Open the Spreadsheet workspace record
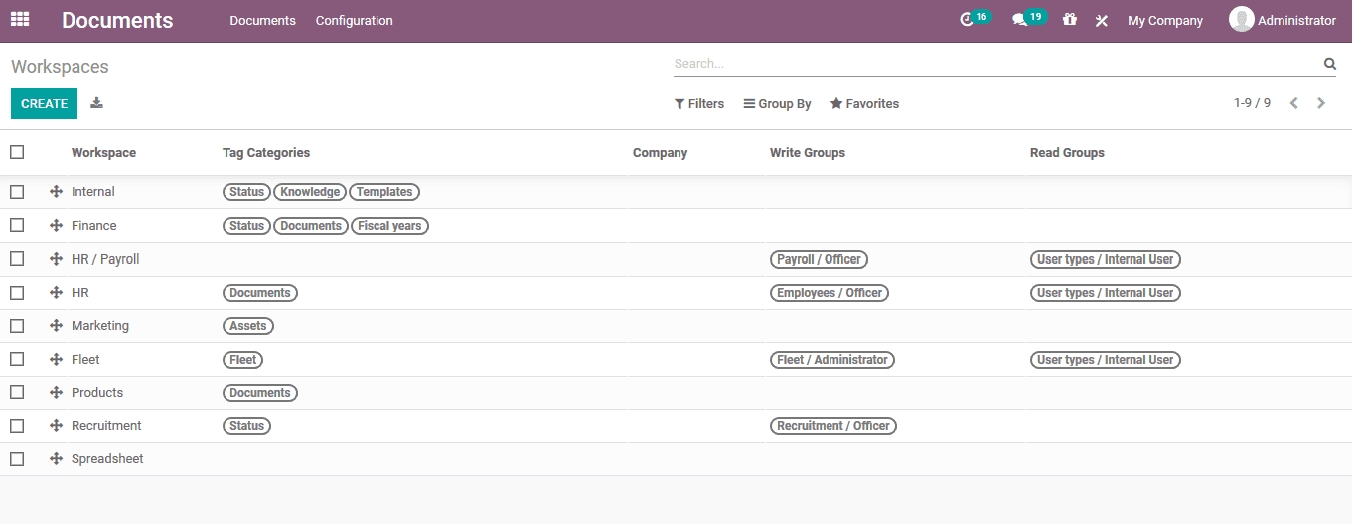 [x=108, y=459]
